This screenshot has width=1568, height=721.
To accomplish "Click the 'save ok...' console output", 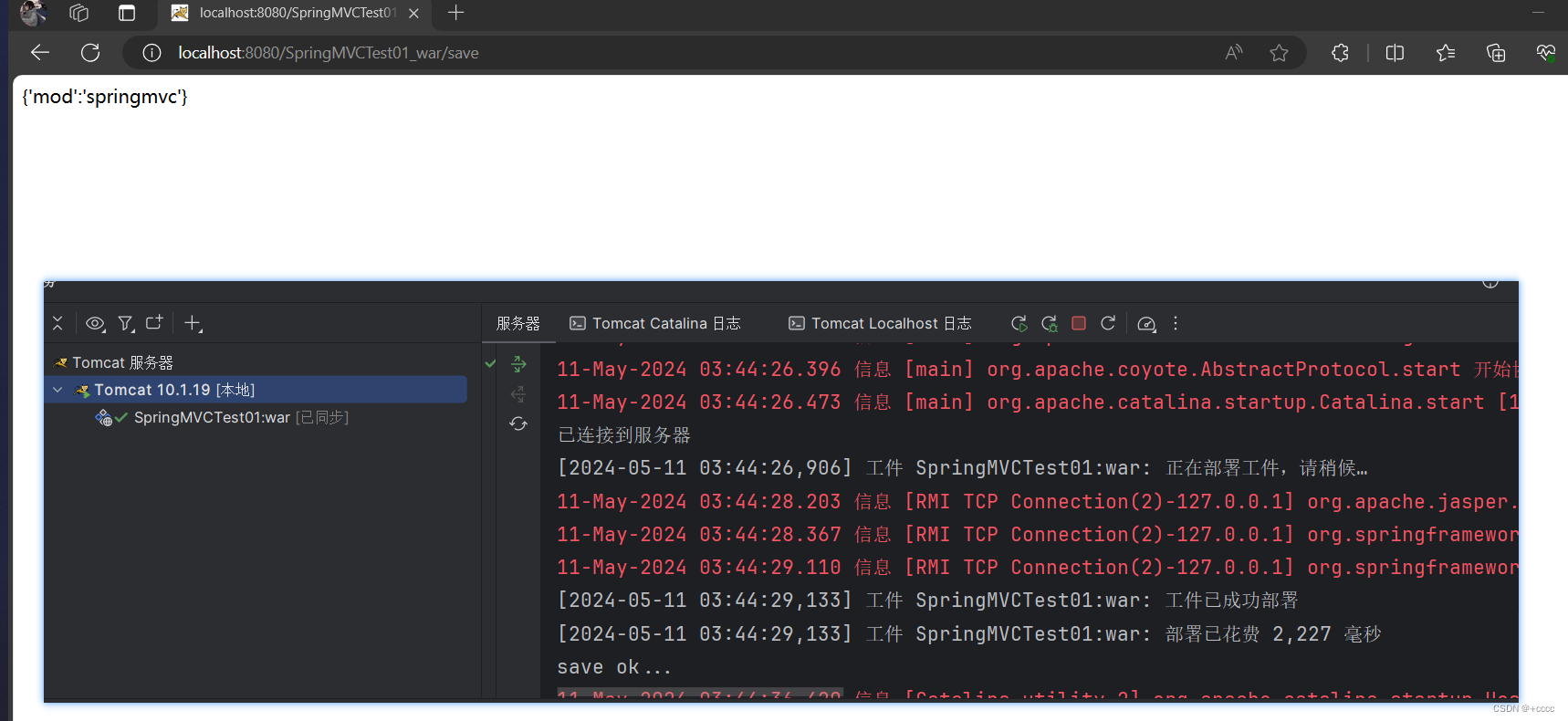I will pyautogui.click(x=614, y=667).
